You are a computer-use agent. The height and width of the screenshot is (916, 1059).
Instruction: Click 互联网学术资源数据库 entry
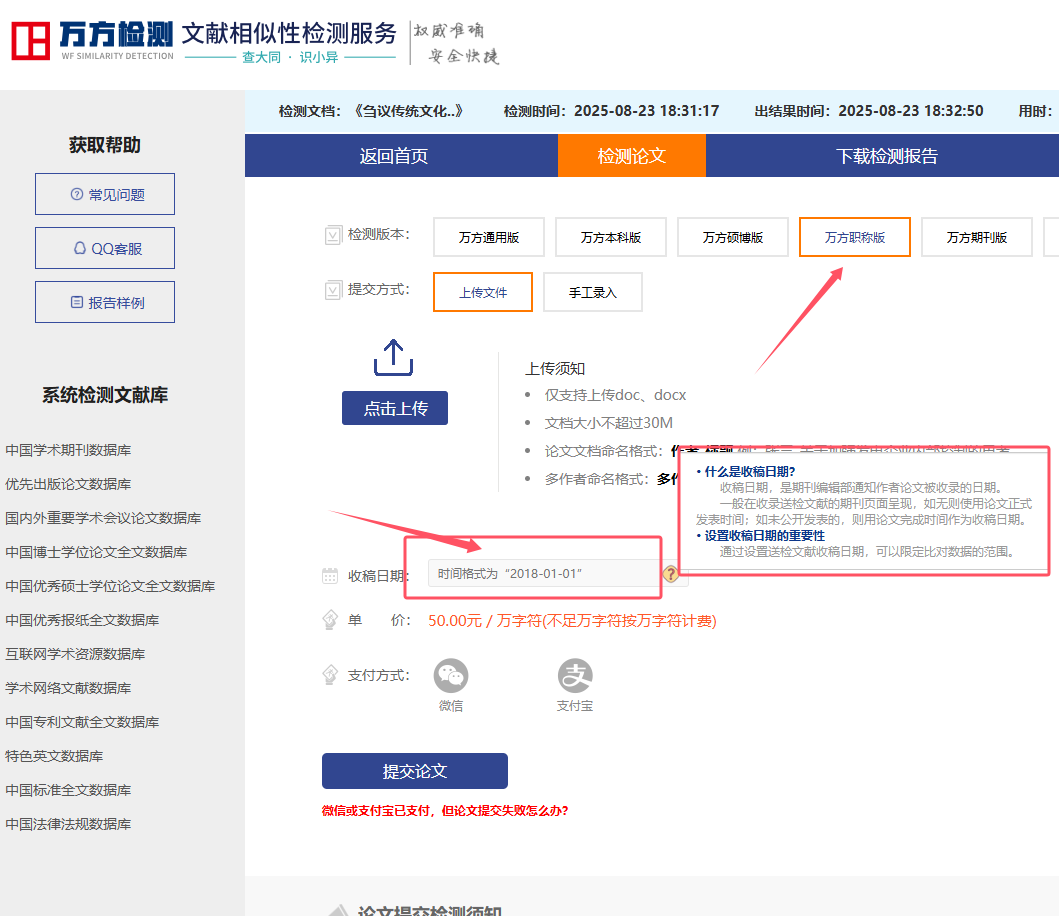[75, 654]
